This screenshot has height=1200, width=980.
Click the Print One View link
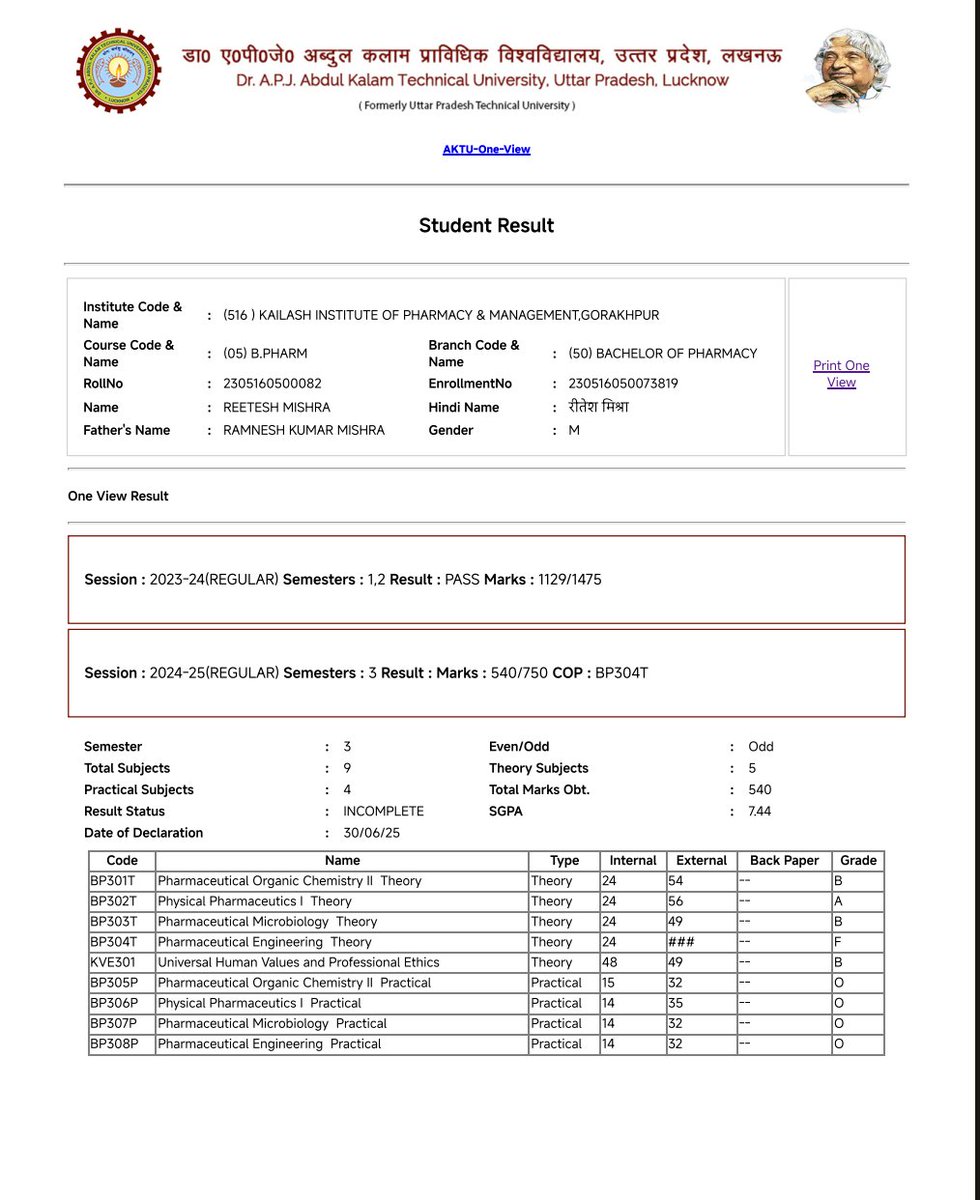(840, 374)
